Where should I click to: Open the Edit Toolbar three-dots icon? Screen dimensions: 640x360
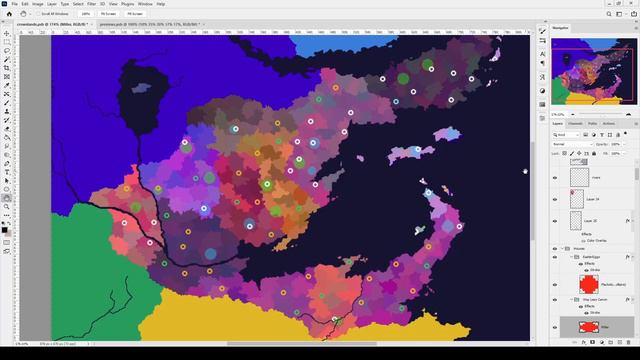[7, 215]
